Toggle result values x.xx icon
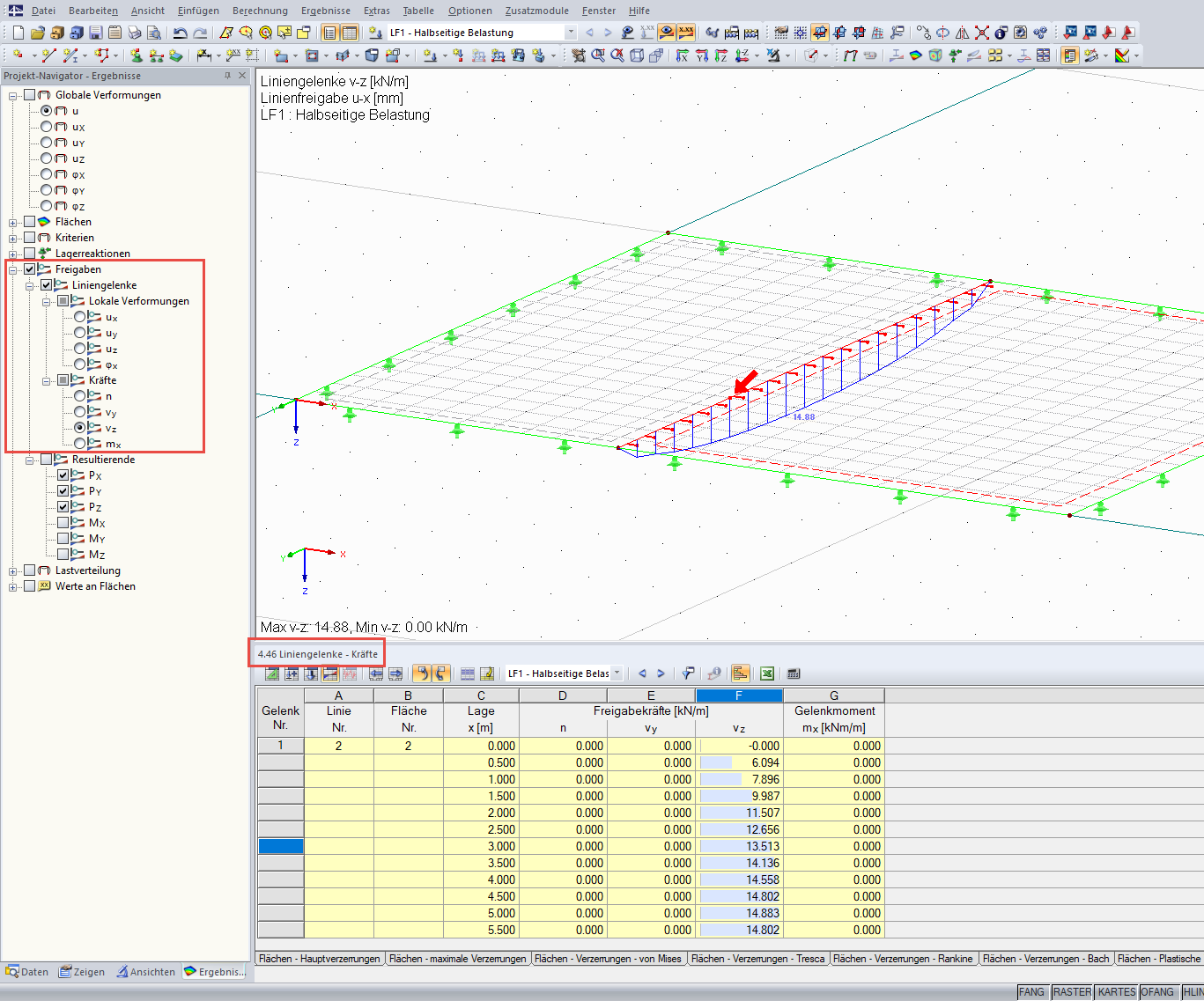 [686, 33]
